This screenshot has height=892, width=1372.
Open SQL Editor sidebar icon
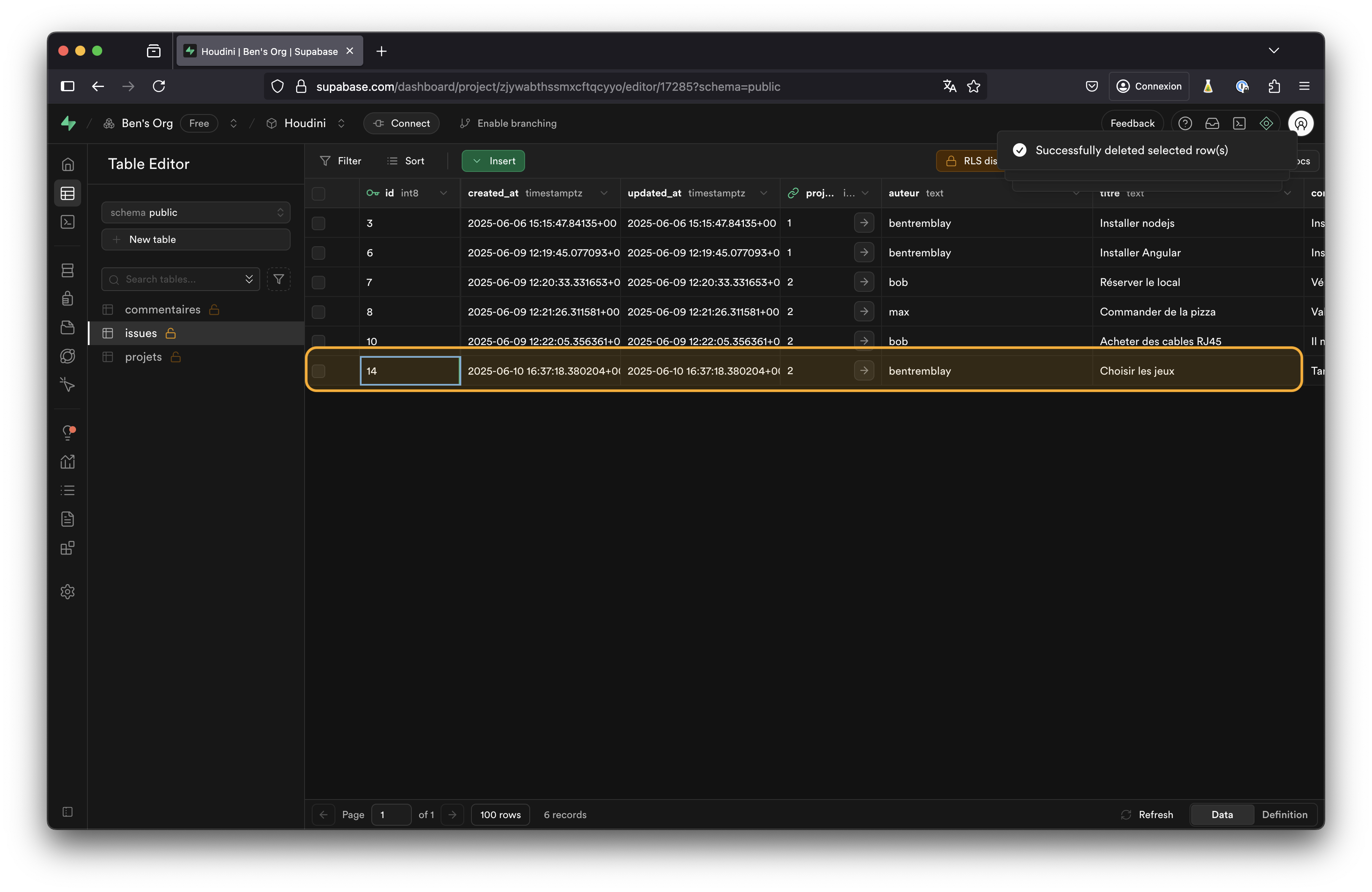[68, 222]
